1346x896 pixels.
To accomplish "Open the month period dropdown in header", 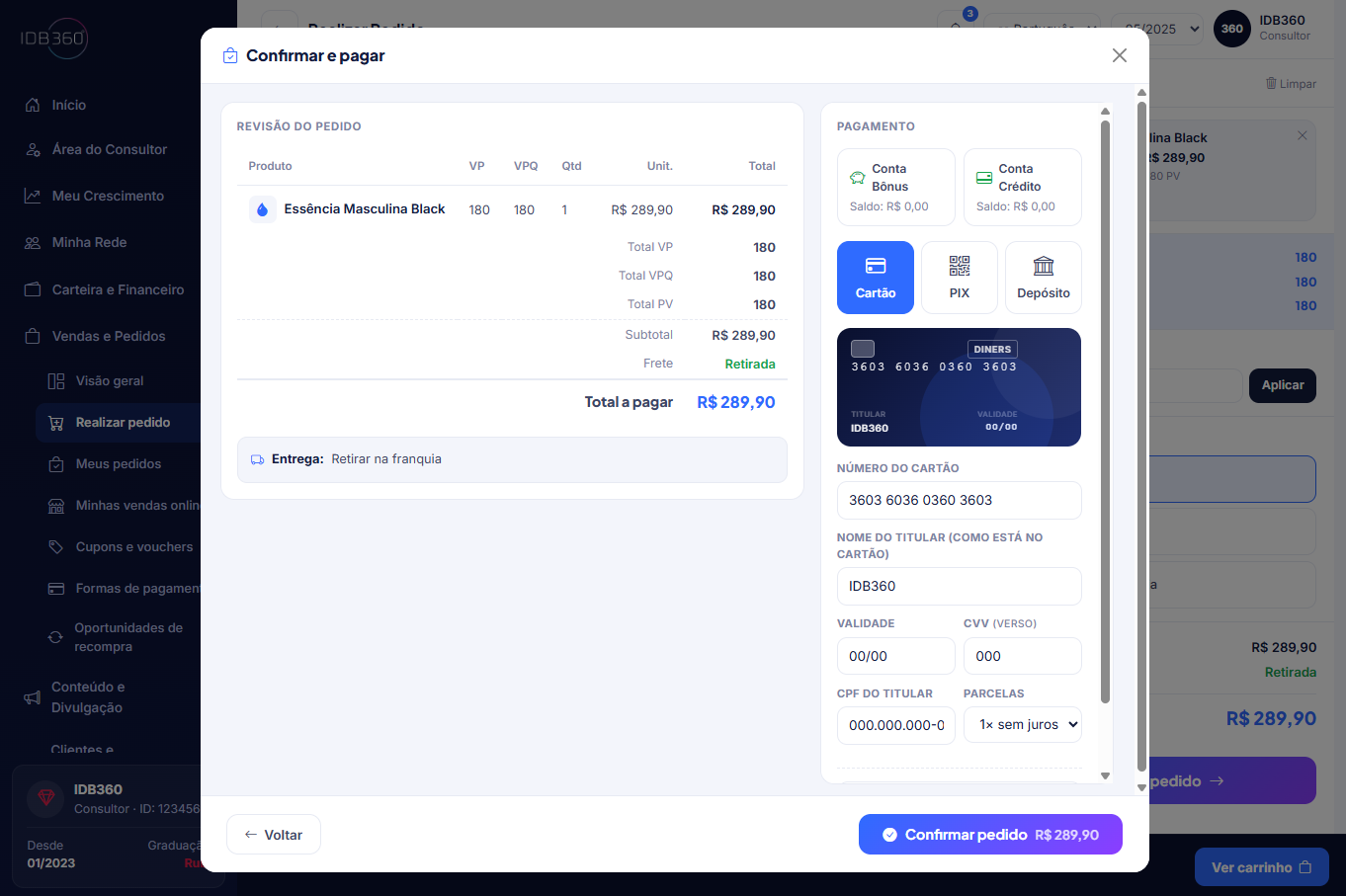I will (1157, 29).
